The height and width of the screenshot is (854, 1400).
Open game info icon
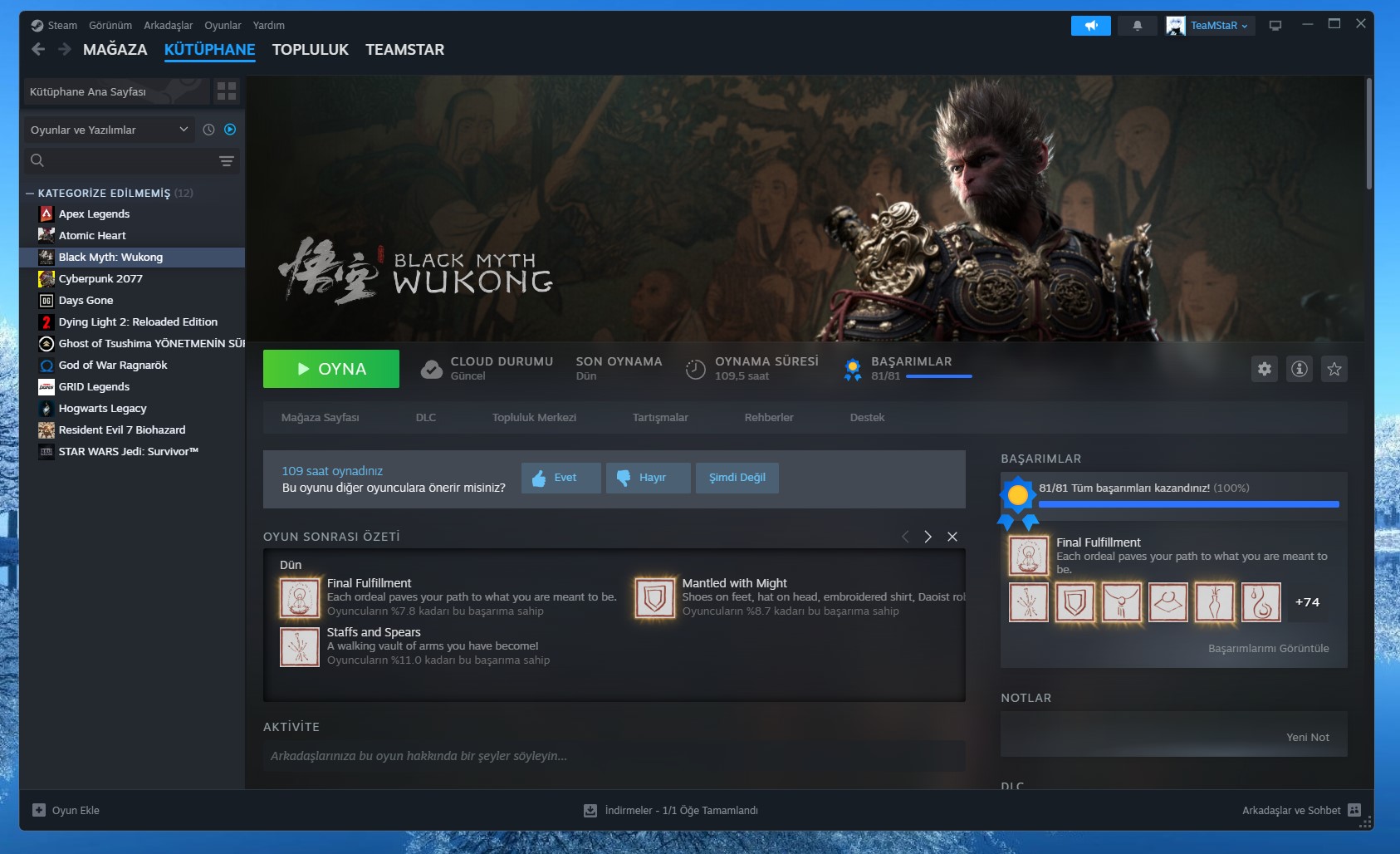coord(1299,369)
